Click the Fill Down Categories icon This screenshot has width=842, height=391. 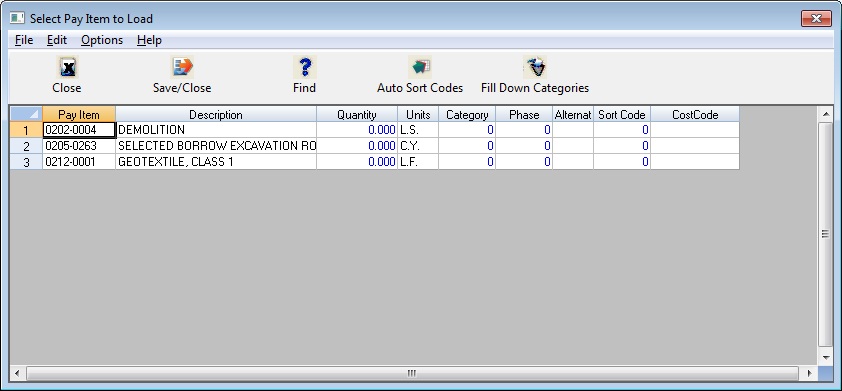535,67
